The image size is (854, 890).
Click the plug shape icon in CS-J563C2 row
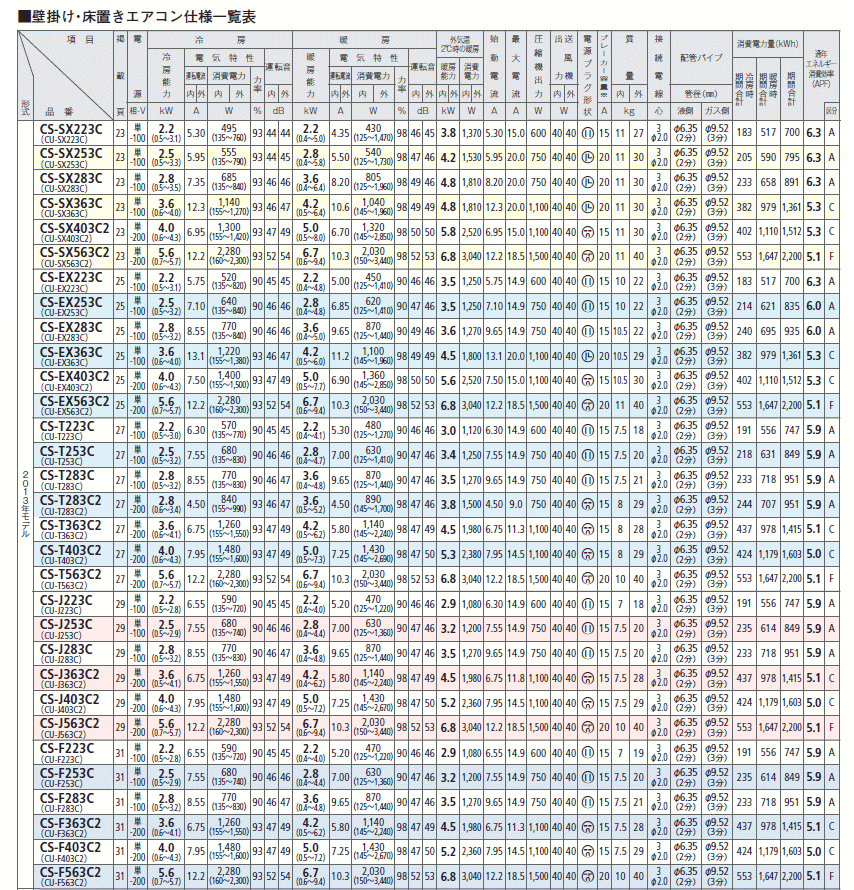coord(588,728)
